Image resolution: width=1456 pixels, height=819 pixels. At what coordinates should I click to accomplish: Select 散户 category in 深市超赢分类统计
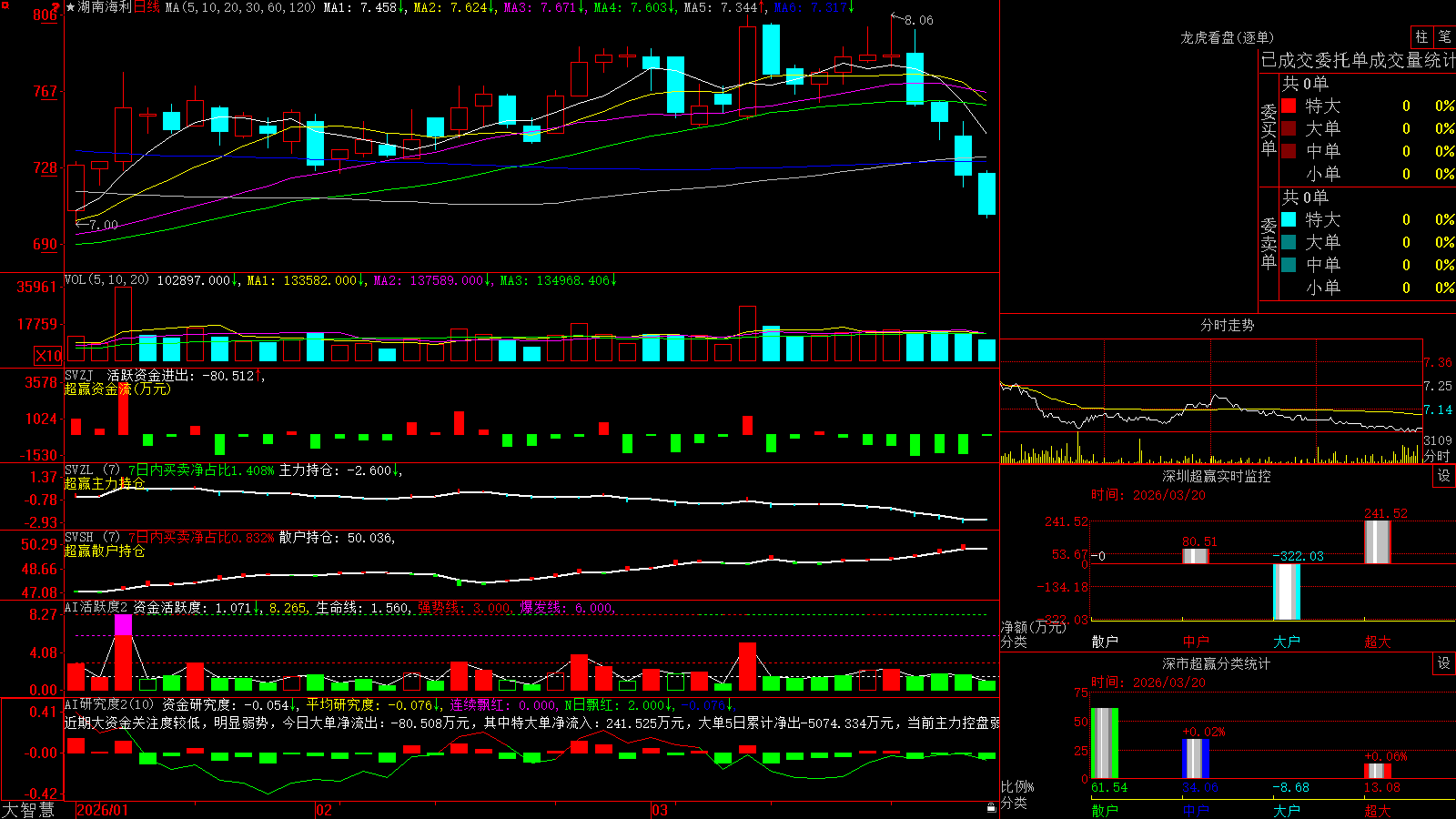1105,810
